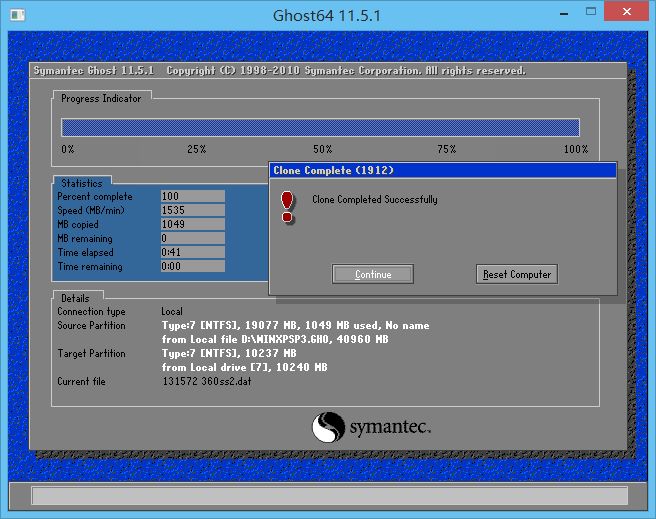Click the Percent complete value field

(x=192, y=197)
